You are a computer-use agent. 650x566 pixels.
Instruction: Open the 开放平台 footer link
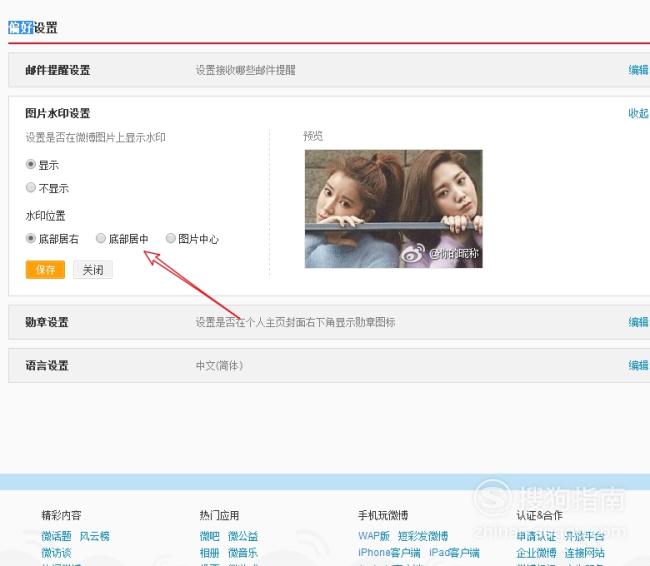(584, 536)
